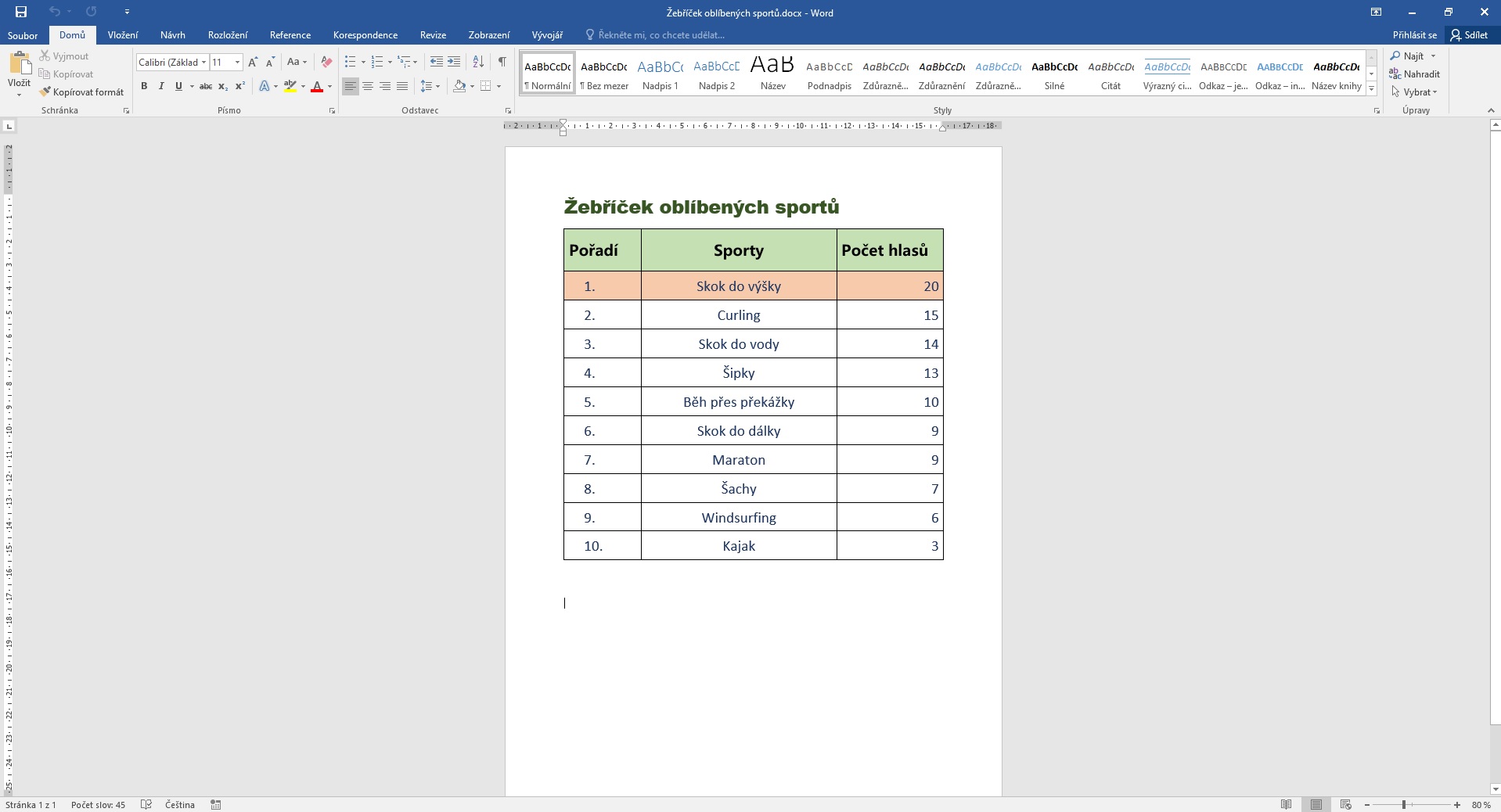This screenshot has width=1501, height=812.
Task: Increase indent of the paragraph
Action: 454,62
